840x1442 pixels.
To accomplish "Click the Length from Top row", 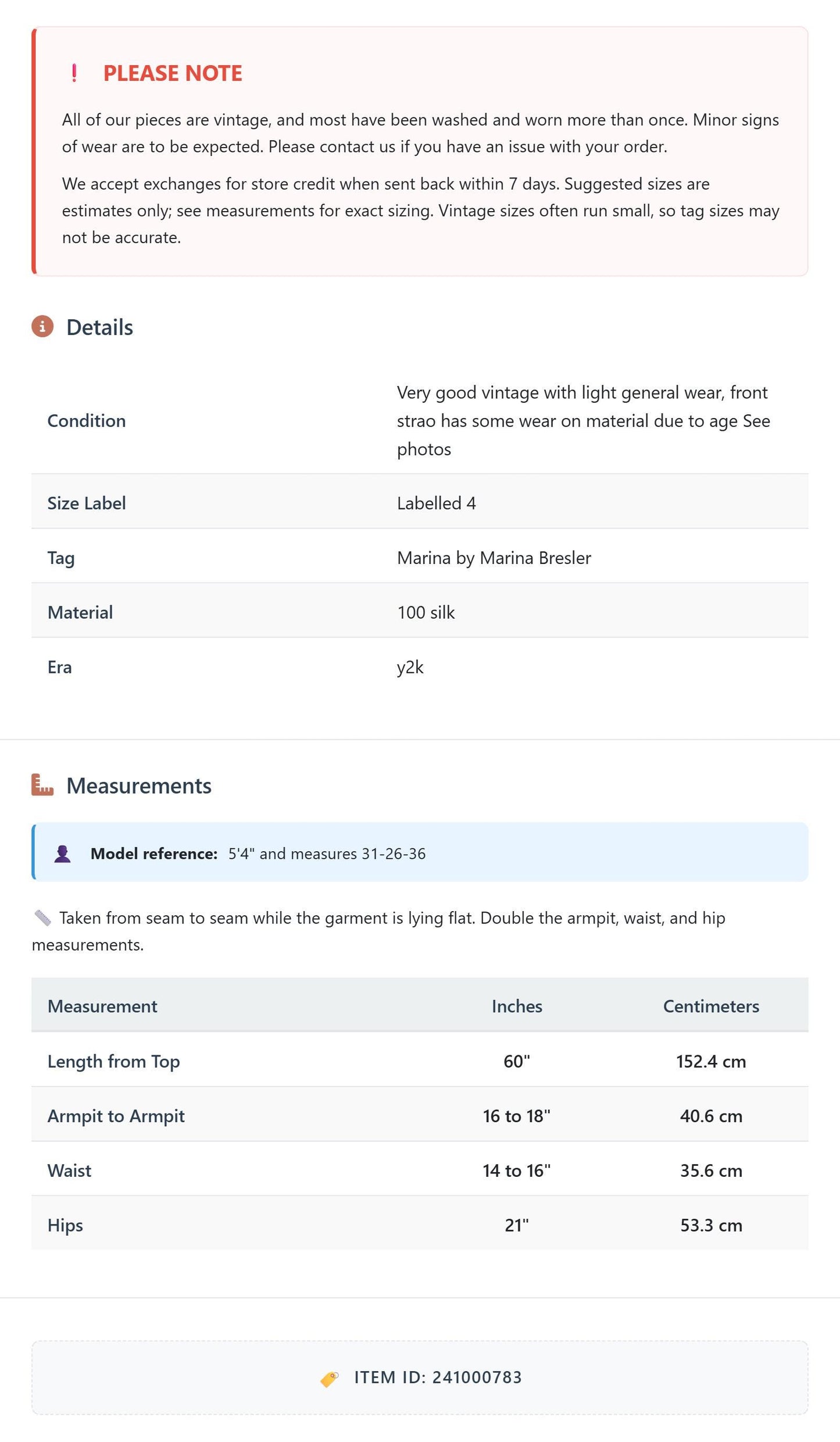I will pos(420,1061).
